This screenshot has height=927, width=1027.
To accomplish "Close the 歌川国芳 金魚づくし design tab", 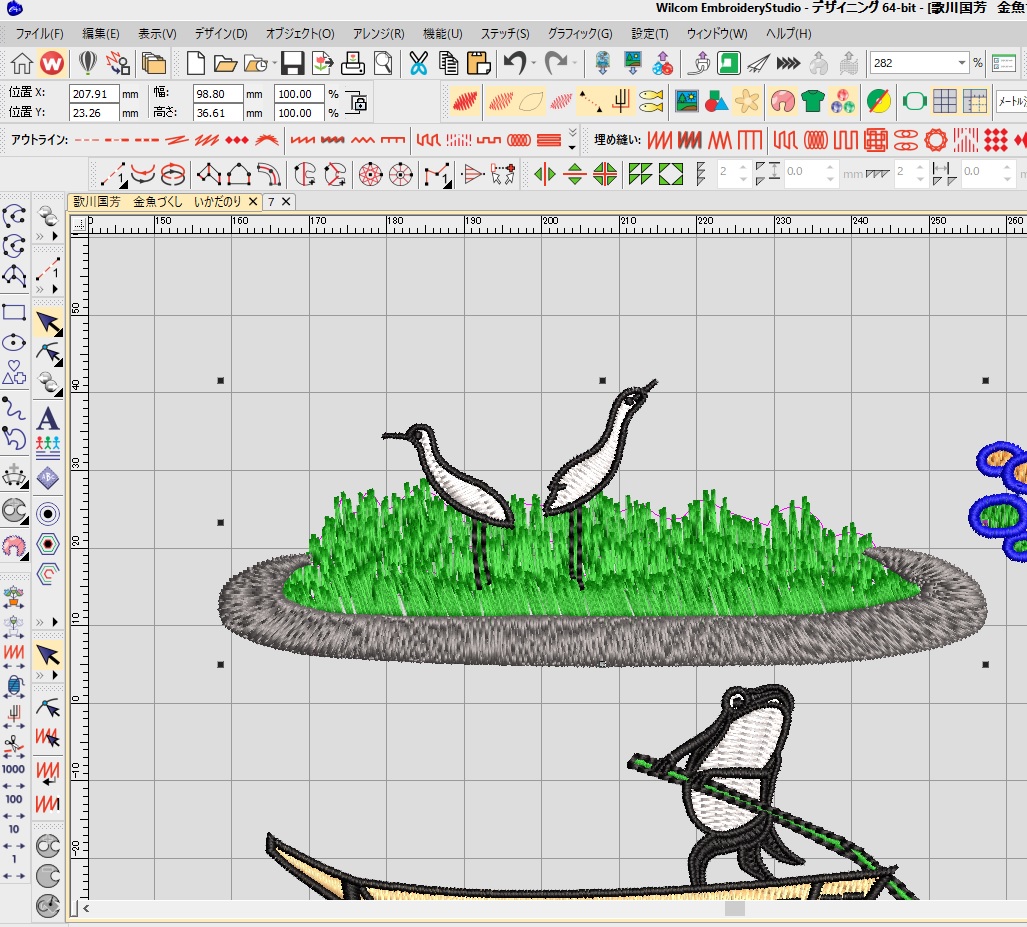I will [253, 202].
